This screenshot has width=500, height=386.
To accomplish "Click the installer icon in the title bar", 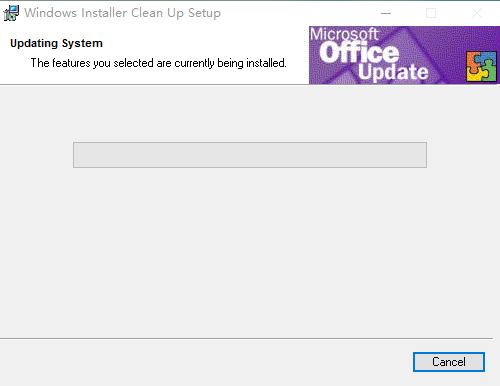I will coord(11,13).
